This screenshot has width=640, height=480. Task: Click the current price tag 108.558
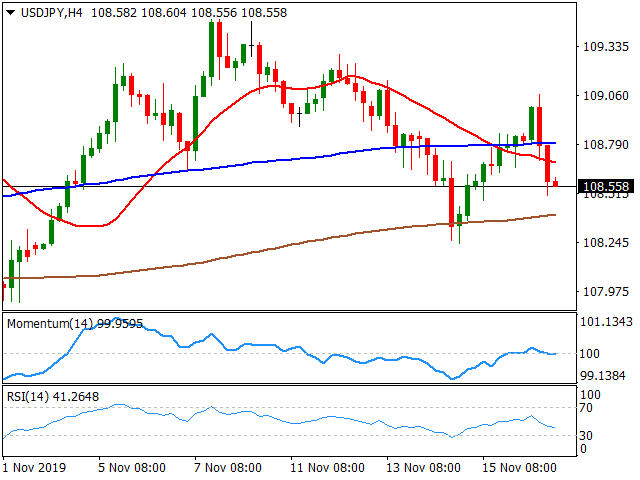point(606,187)
